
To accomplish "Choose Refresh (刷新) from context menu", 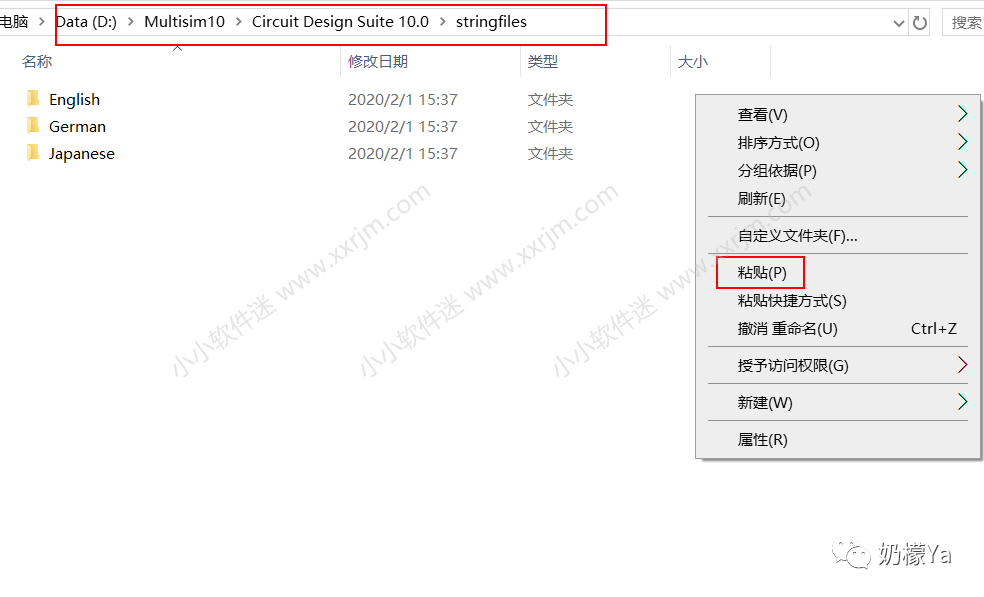I will 838,198.
